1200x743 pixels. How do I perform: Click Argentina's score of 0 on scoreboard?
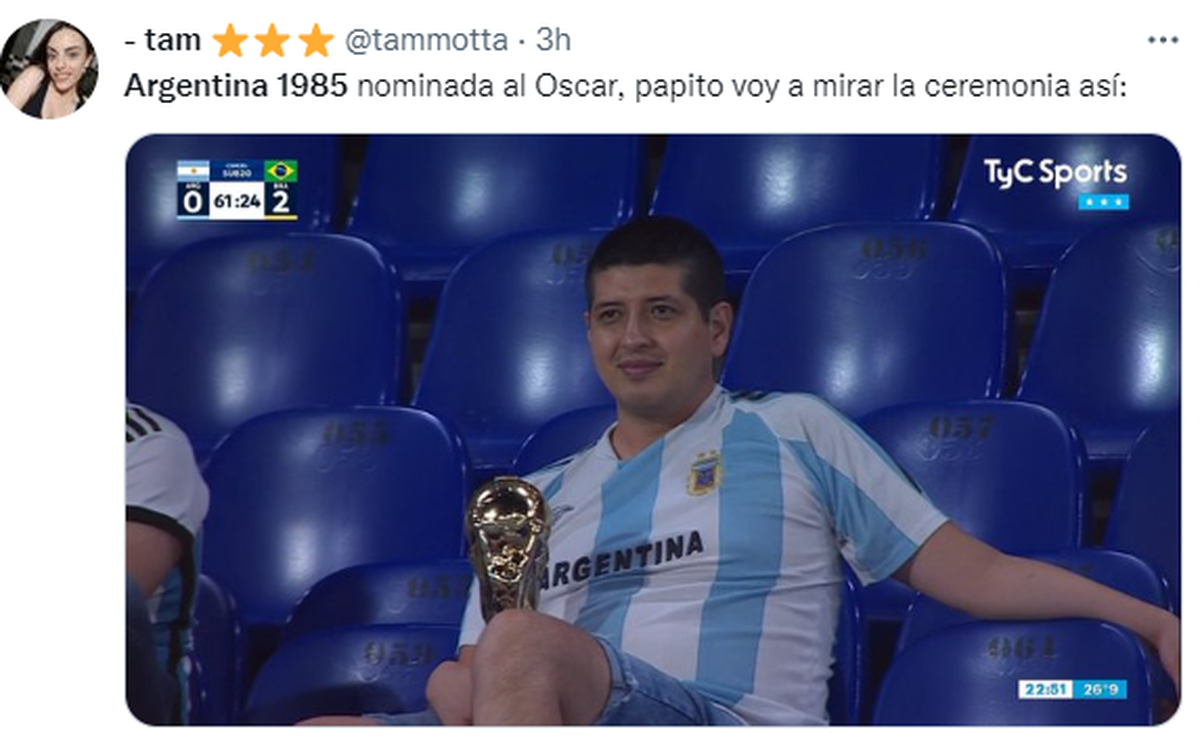[x=193, y=202]
